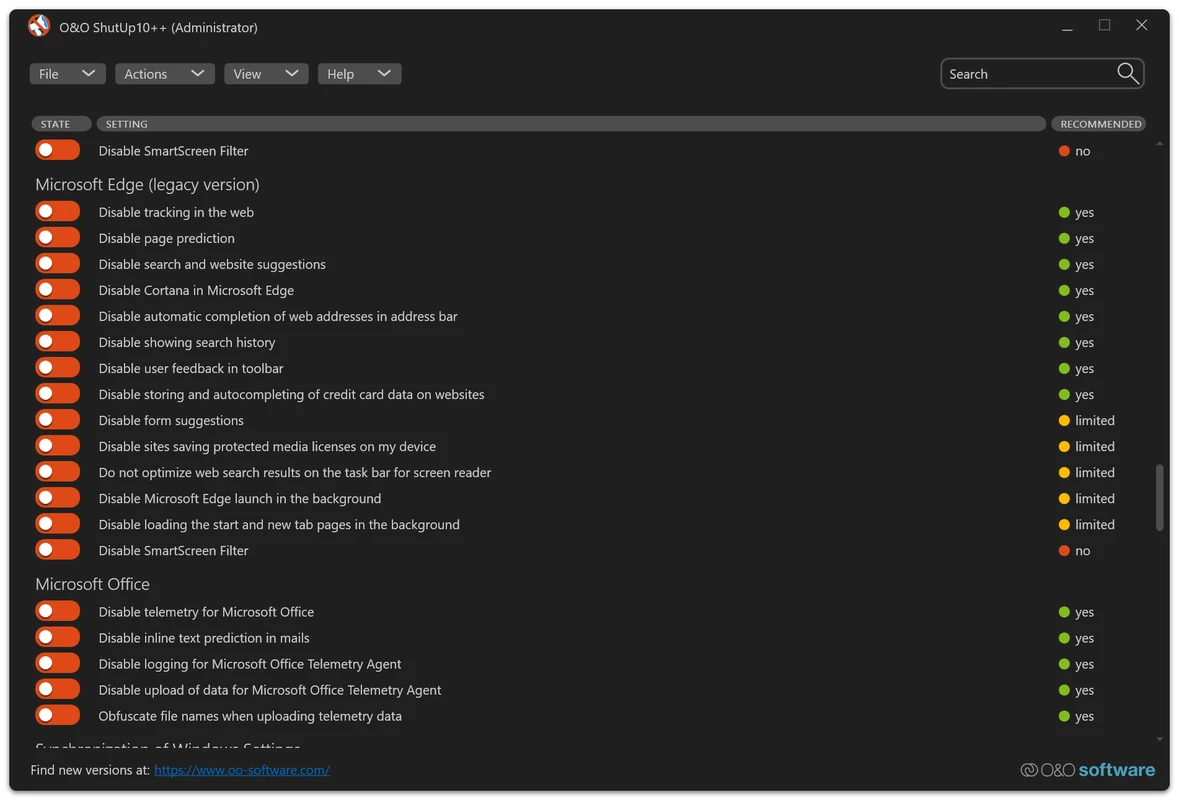1179x800 pixels.
Task: Switch on 'Disable Microsoft Edge launch in the background'
Action: pos(57,498)
